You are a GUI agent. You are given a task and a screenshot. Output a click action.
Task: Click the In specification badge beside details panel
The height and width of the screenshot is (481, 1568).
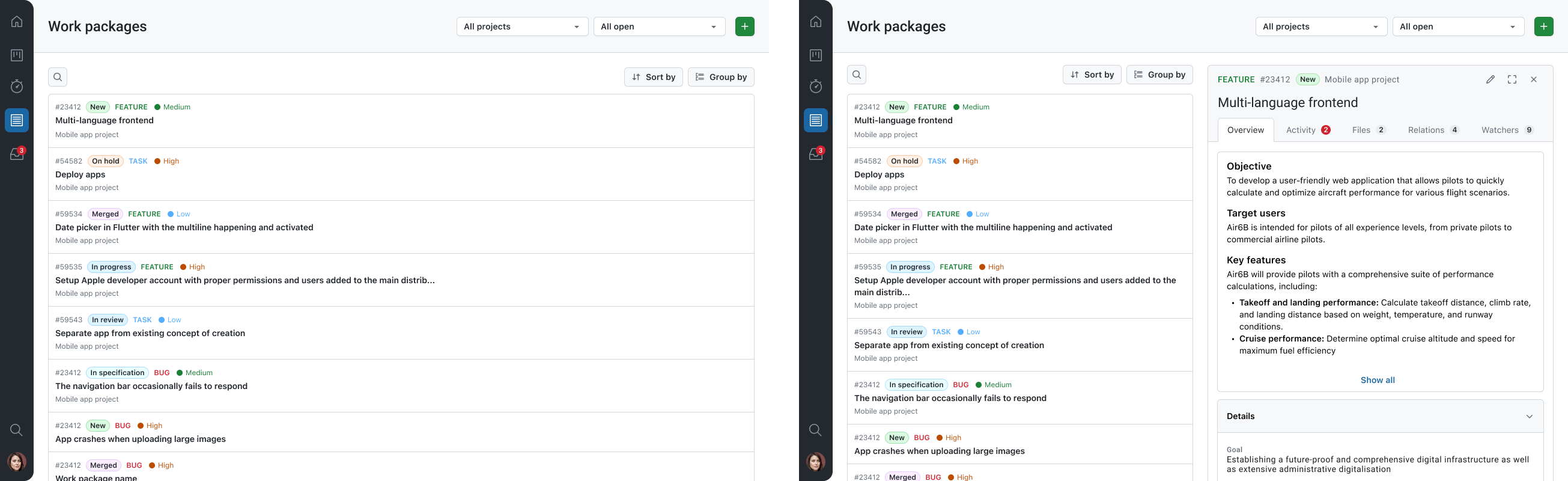916,385
